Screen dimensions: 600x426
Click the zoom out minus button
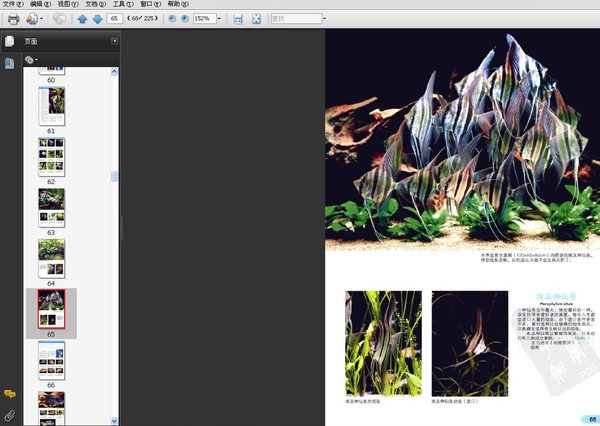point(172,18)
